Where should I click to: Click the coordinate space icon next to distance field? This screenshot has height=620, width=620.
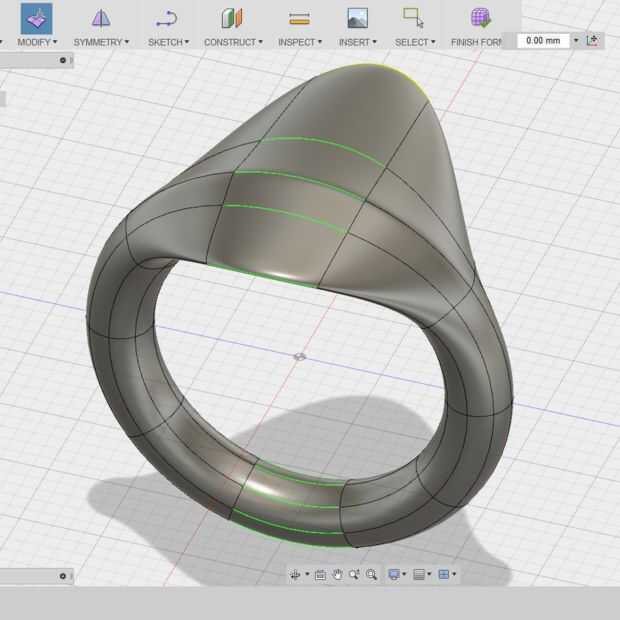pyautogui.click(x=592, y=40)
